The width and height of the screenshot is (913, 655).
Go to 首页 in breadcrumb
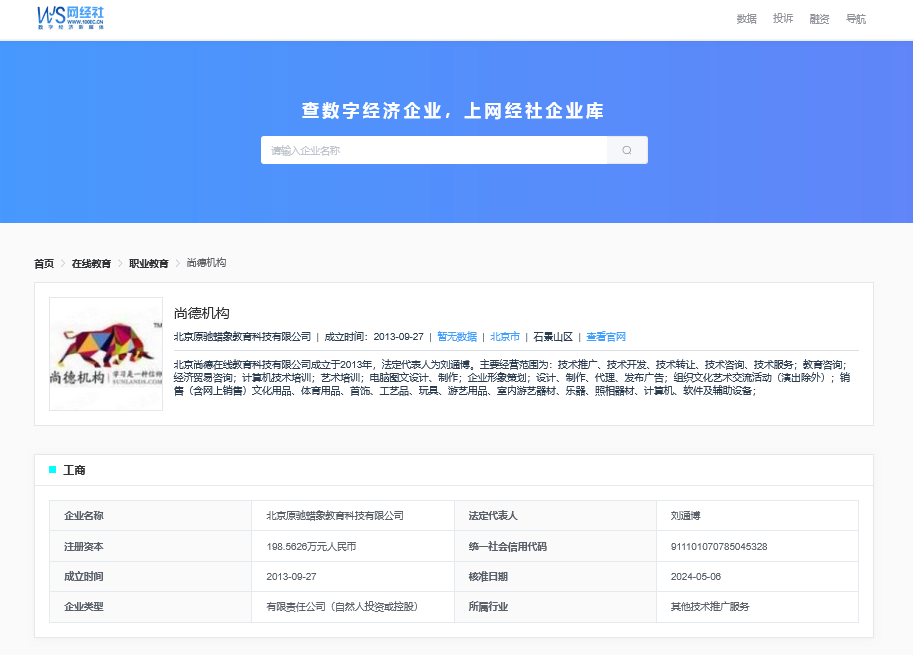(44, 264)
